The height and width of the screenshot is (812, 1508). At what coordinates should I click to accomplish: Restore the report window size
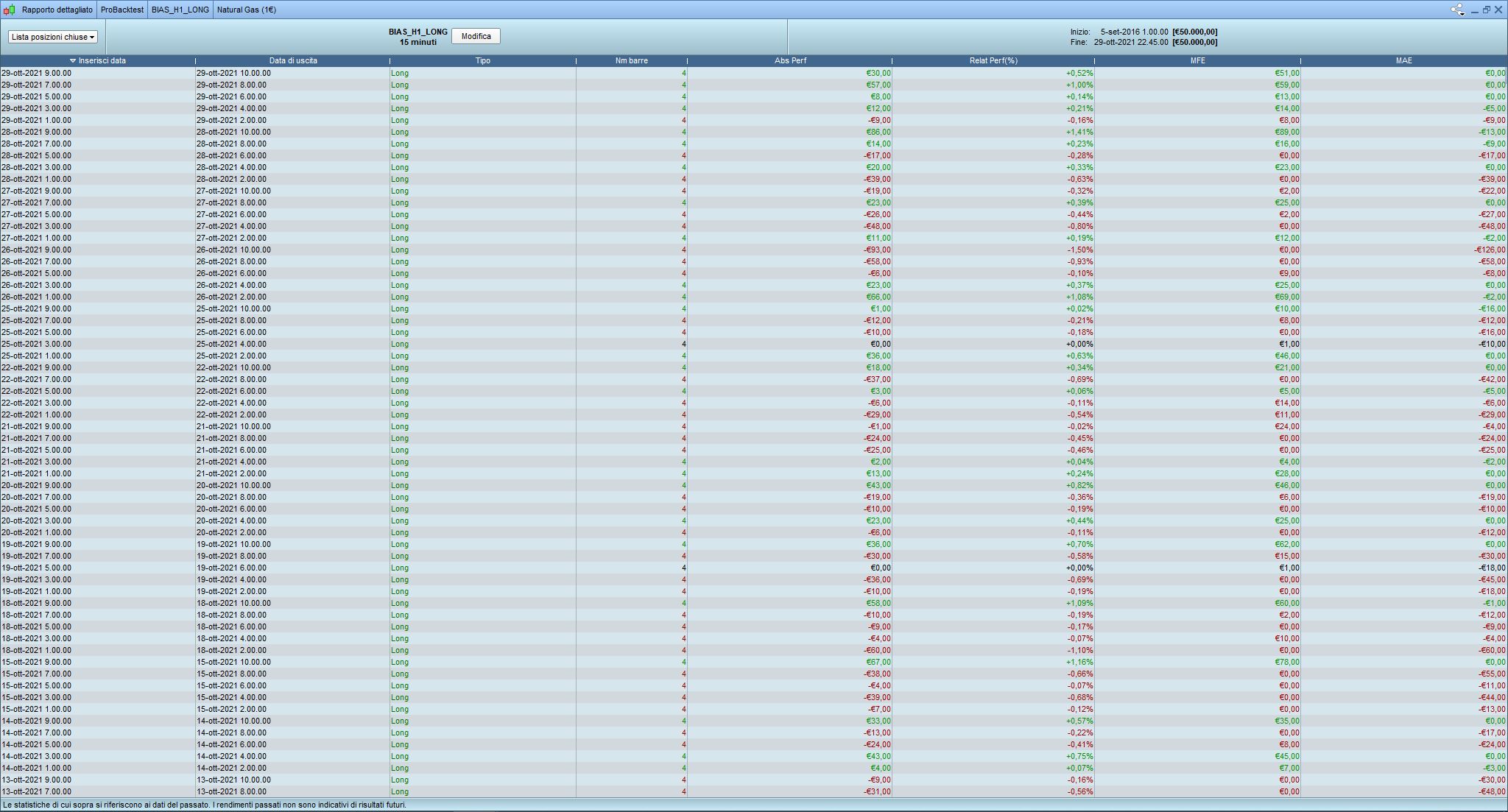(x=1486, y=10)
